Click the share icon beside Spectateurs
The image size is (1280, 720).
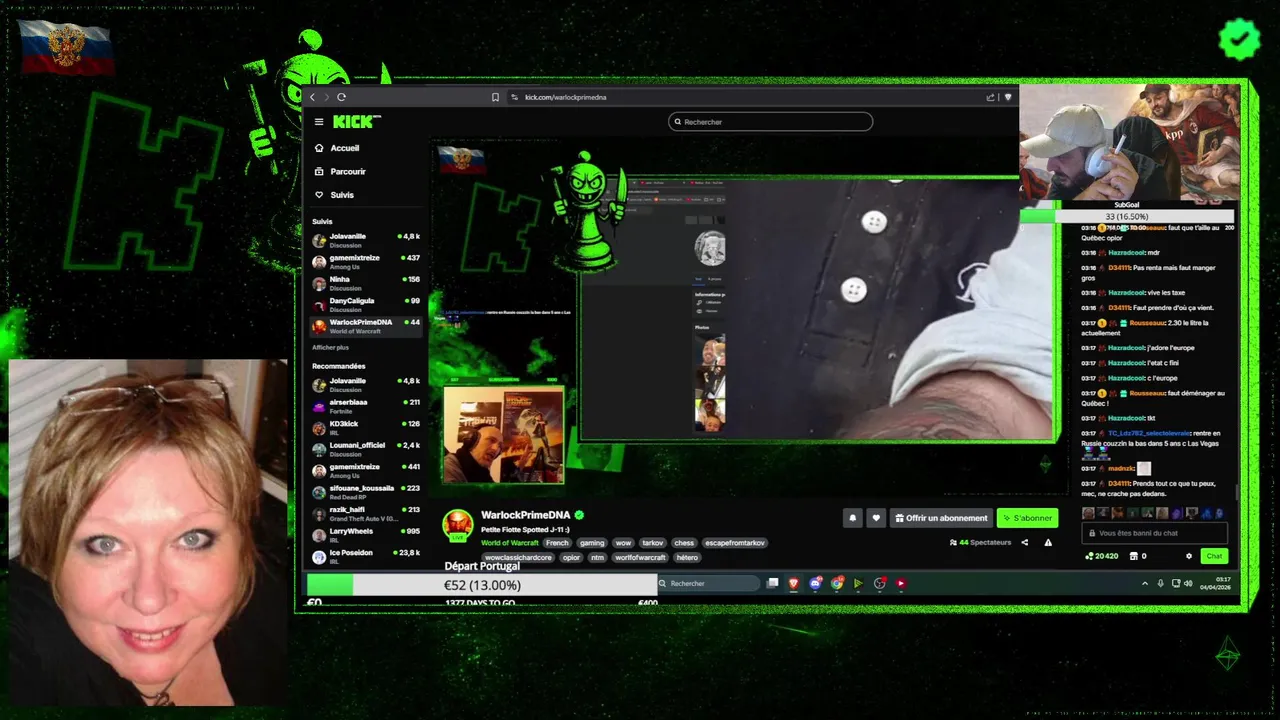coord(1024,542)
